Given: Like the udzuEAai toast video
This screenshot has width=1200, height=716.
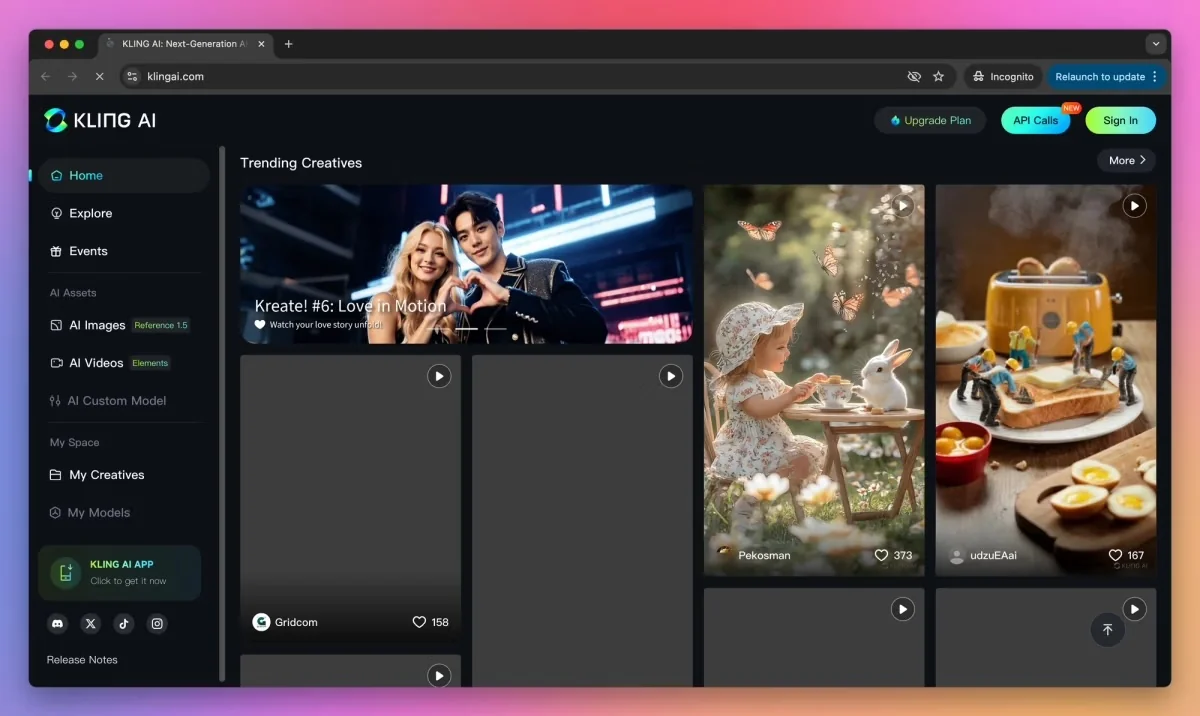Looking at the screenshot, I should (1115, 555).
